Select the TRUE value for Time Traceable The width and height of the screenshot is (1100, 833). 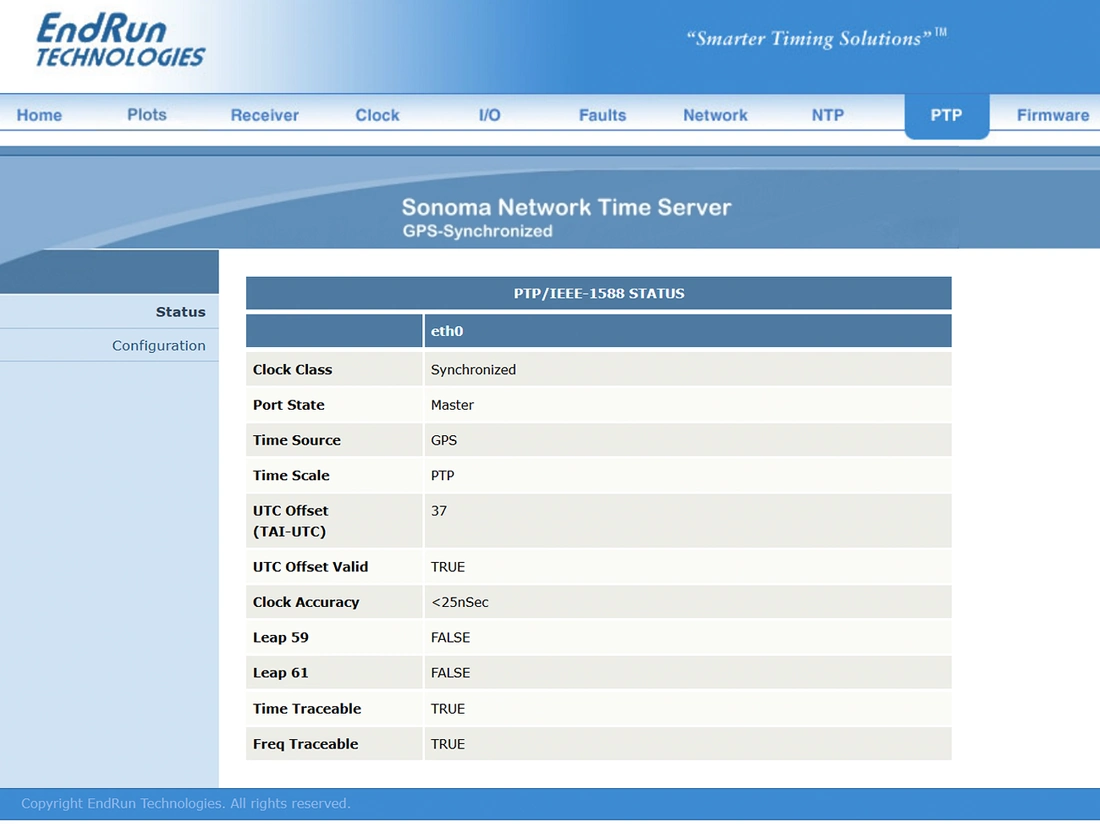448,709
